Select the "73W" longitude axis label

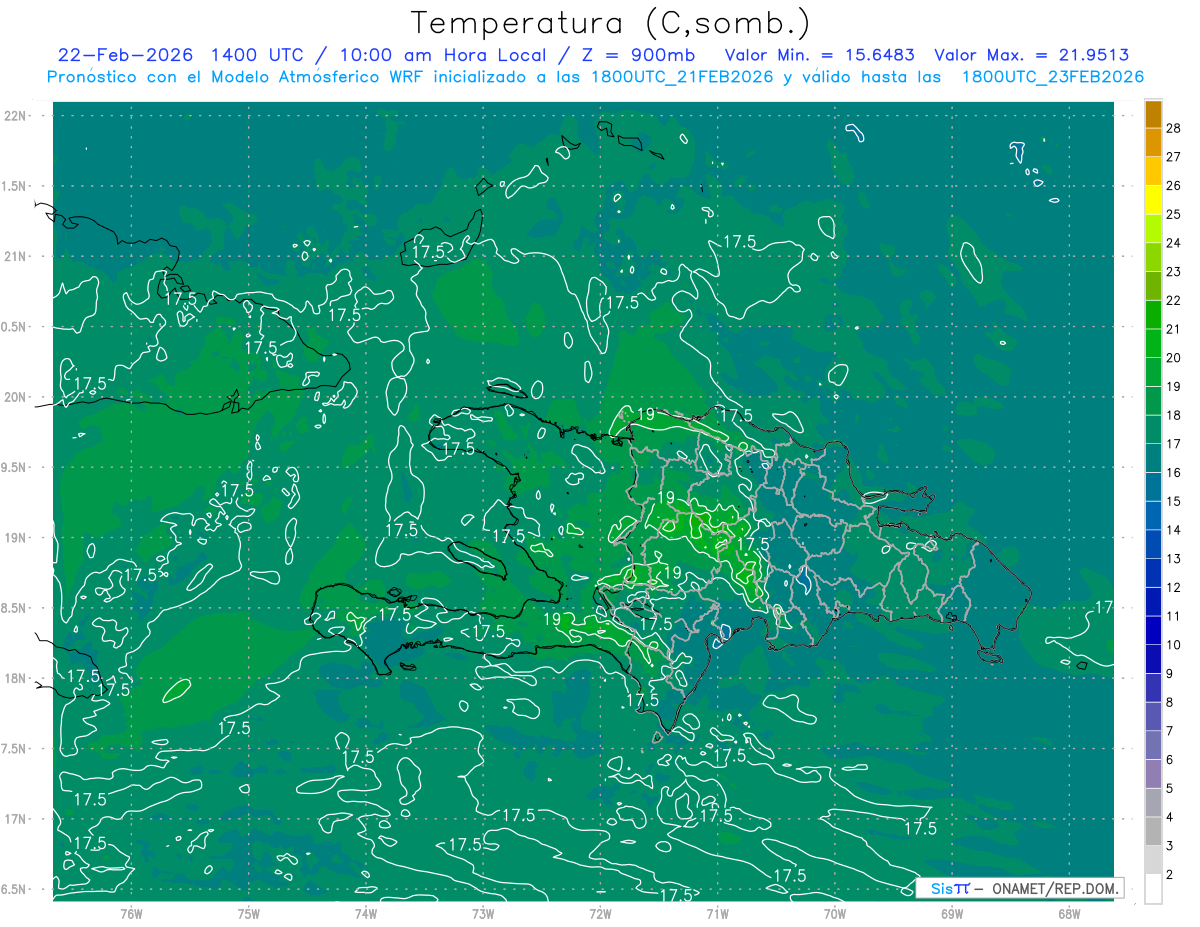(483, 913)
